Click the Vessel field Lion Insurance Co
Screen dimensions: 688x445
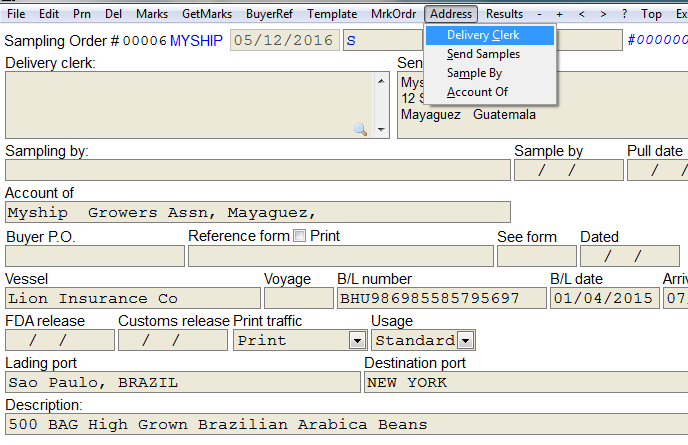[x=133, y=298]
